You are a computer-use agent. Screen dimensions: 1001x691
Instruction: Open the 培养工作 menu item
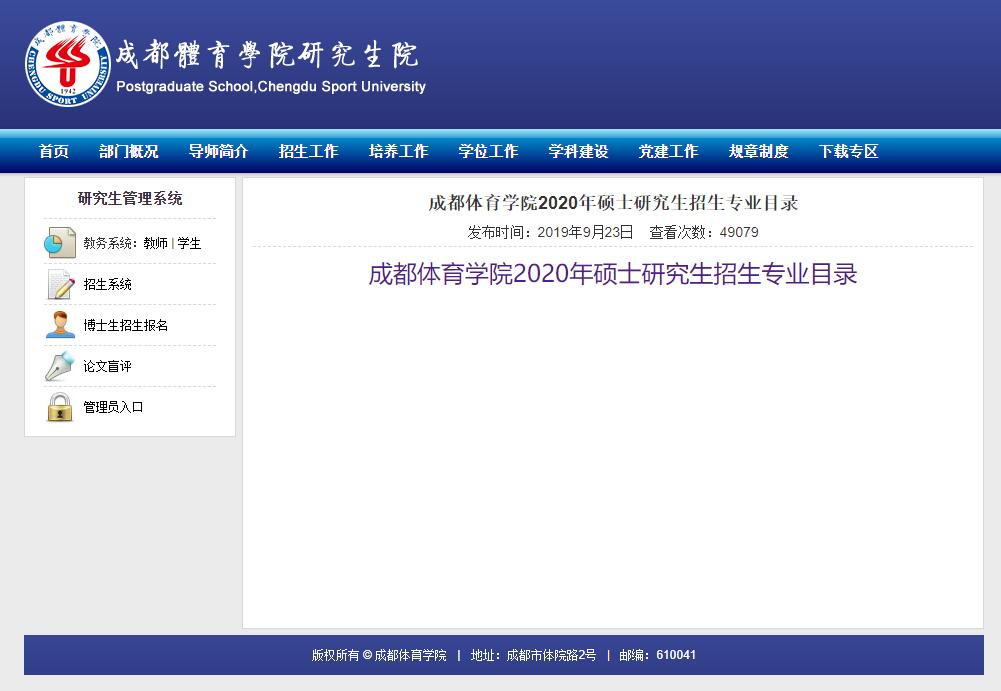[x=398, y=151]
